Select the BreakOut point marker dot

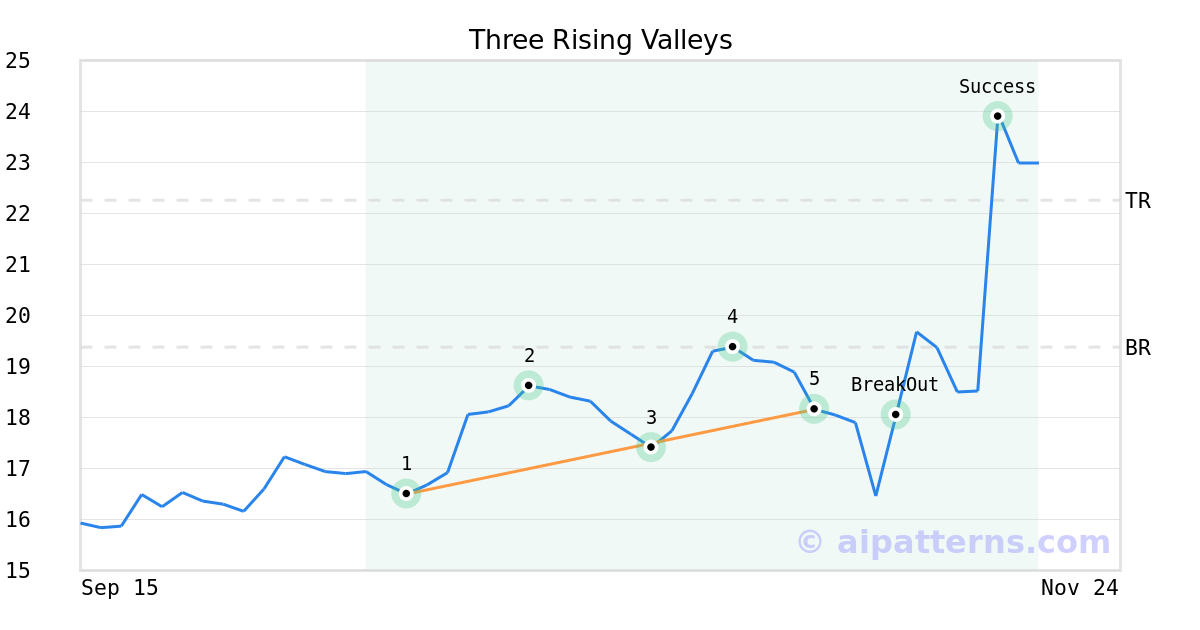(x=896, y=414)
